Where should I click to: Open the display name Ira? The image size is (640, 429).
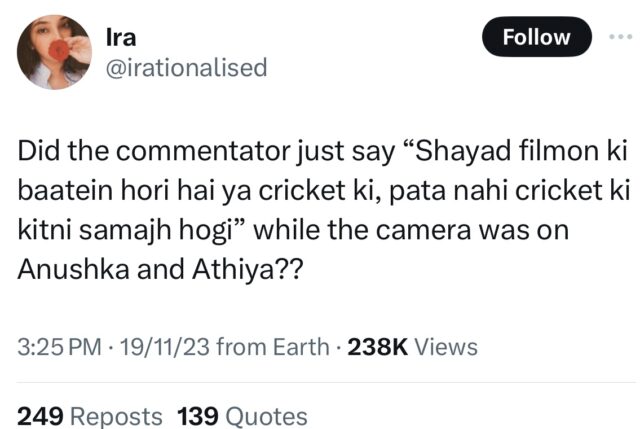coord(121,36)
